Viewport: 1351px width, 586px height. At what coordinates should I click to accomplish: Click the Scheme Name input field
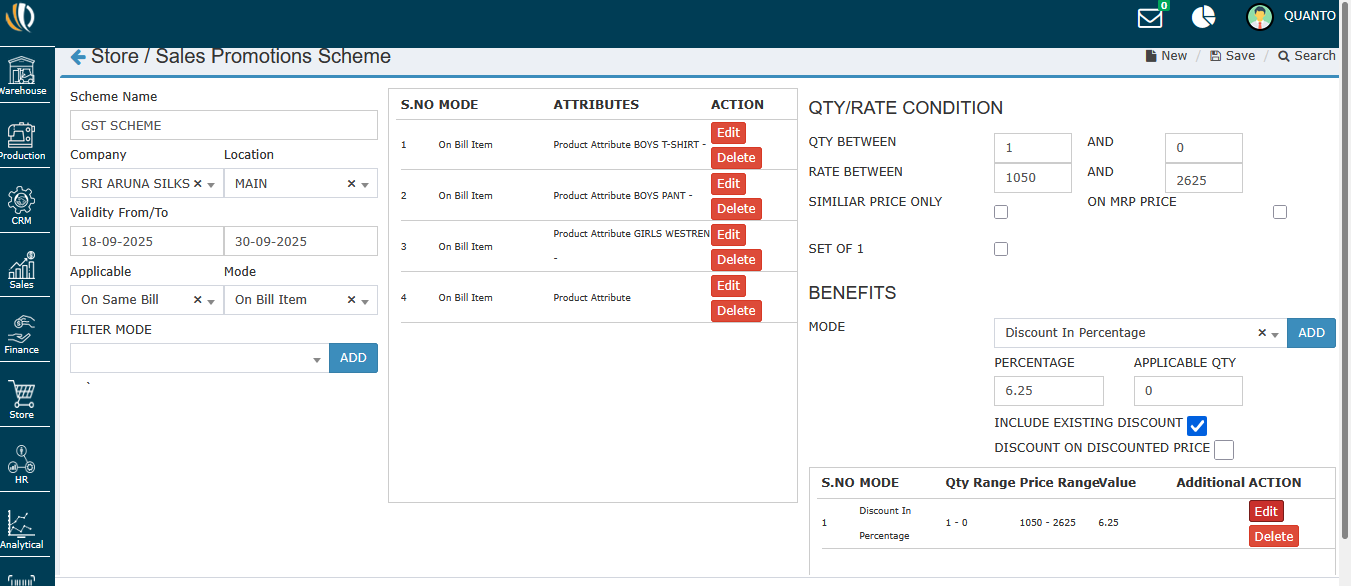point(223,125)
